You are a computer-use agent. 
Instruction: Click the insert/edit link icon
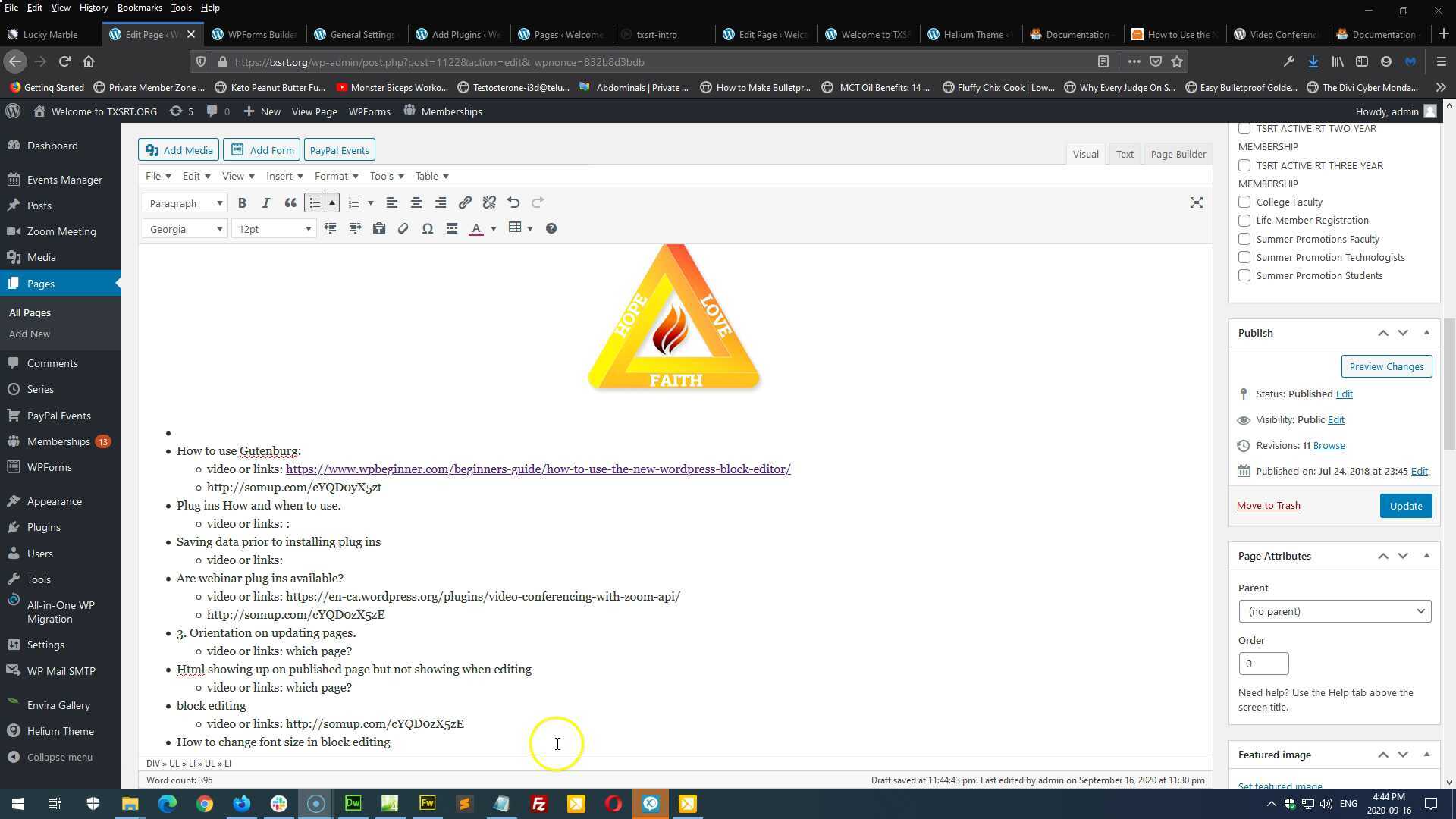(465, 203)
